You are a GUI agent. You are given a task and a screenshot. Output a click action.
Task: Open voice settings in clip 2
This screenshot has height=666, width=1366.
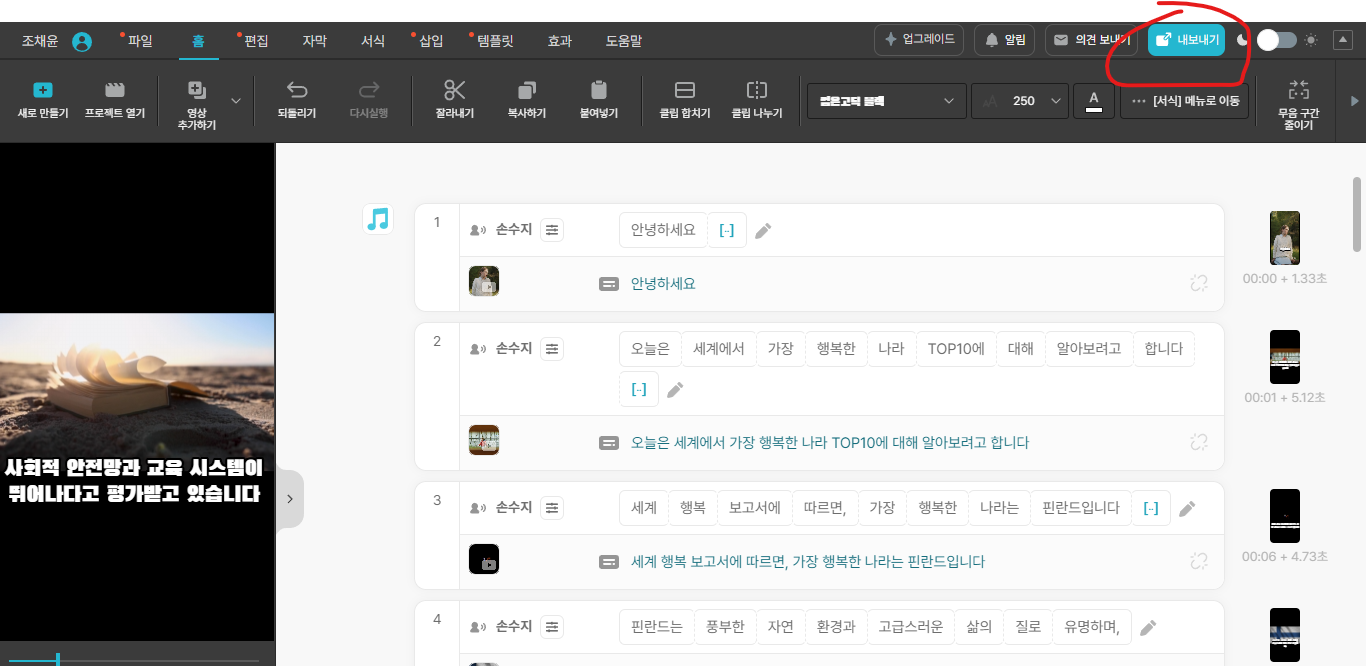click(x=552, y=349)
